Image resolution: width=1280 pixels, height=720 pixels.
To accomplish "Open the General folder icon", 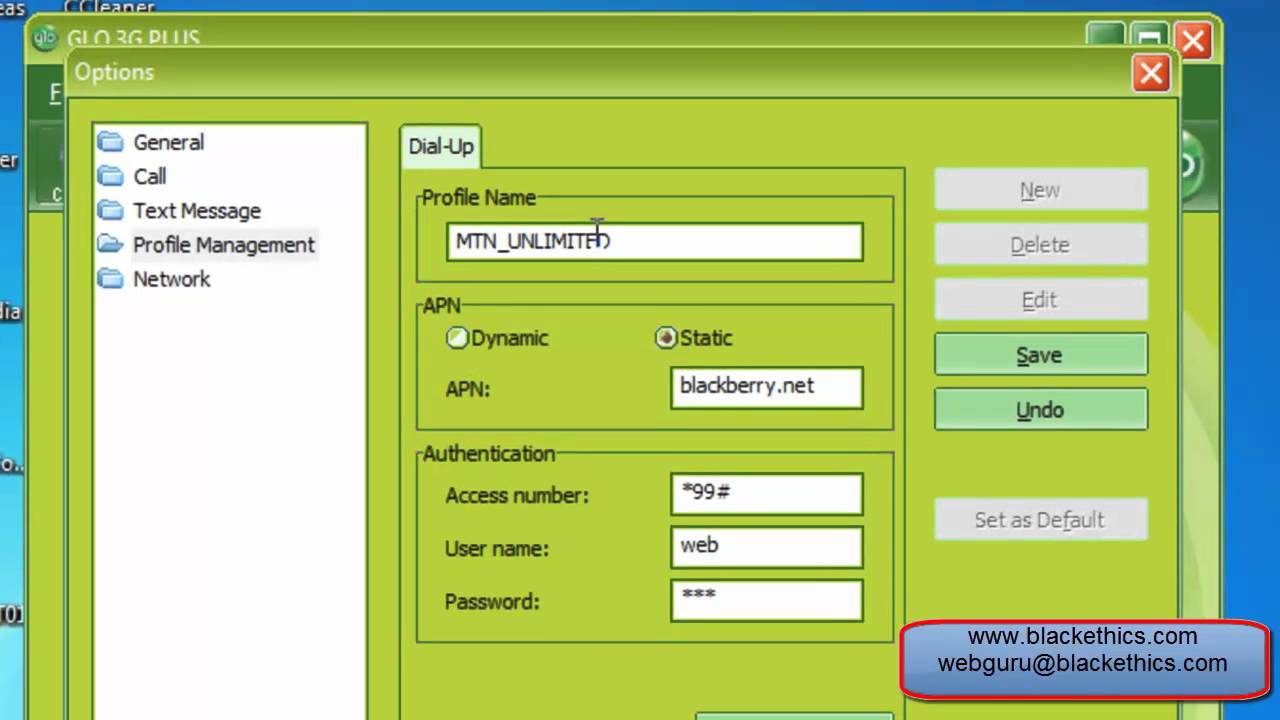I will [110, 142].
